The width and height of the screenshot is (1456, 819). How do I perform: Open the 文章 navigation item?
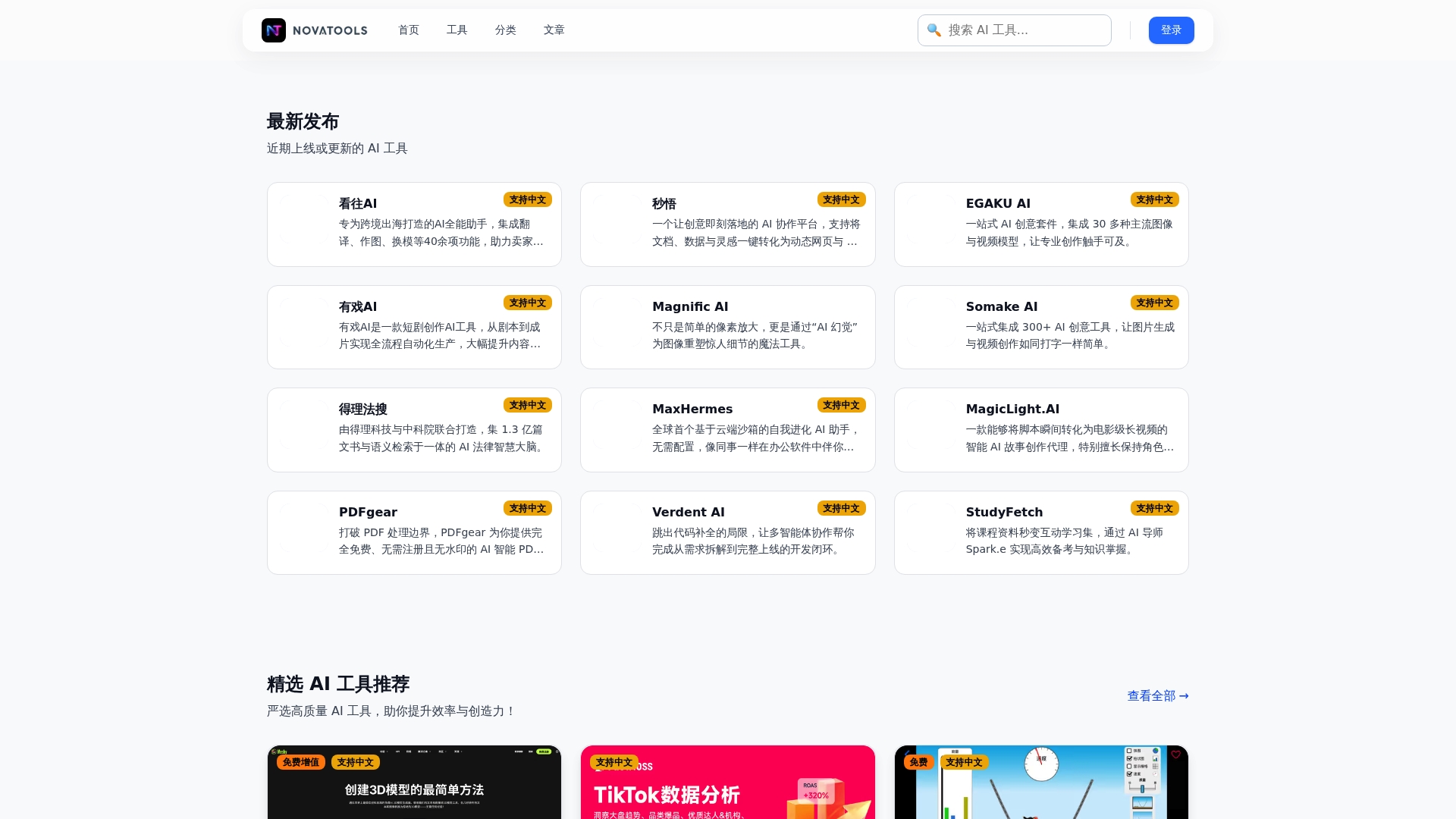click(554, 30)
